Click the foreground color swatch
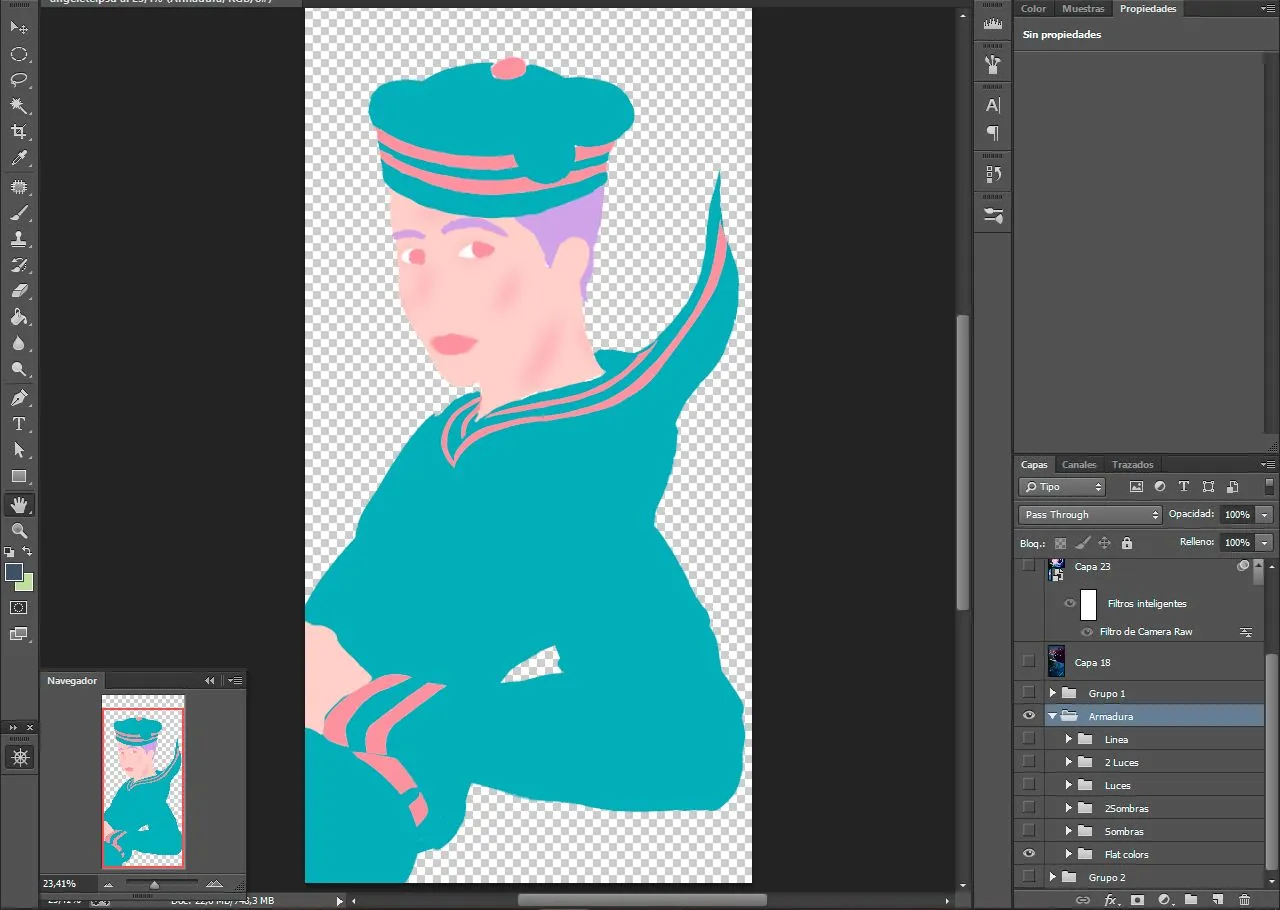This screenshot has height=910, width=1280. click(13, 572)
